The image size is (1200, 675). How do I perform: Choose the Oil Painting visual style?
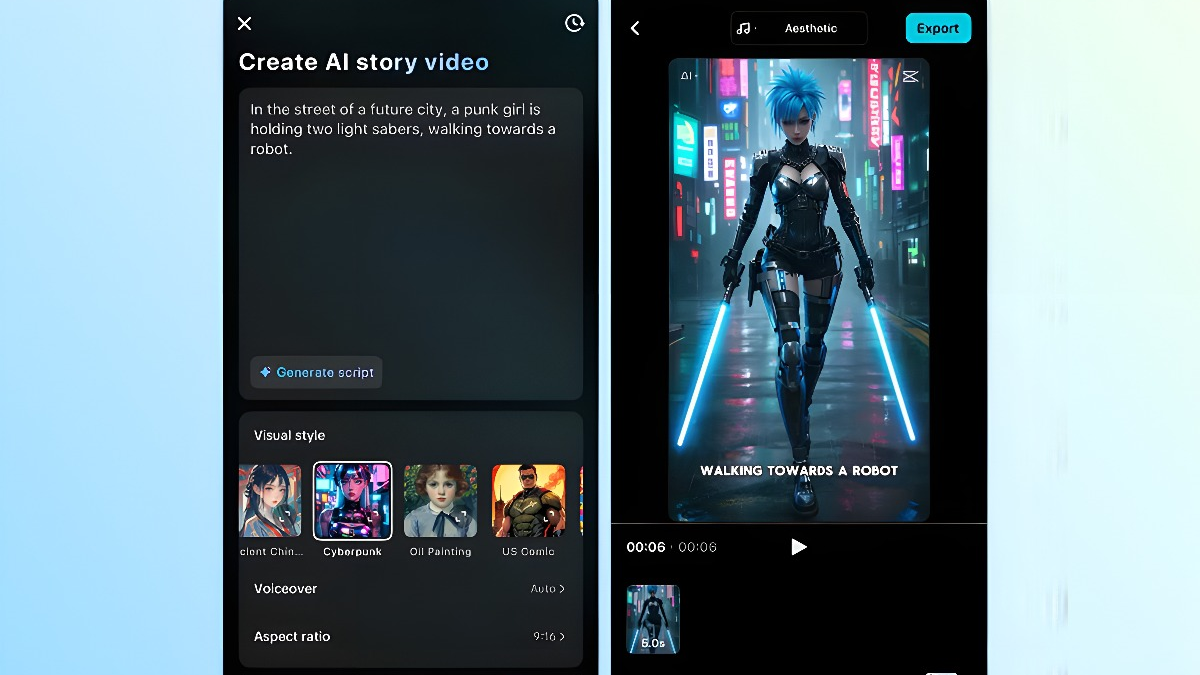click(x=440, y=501)
